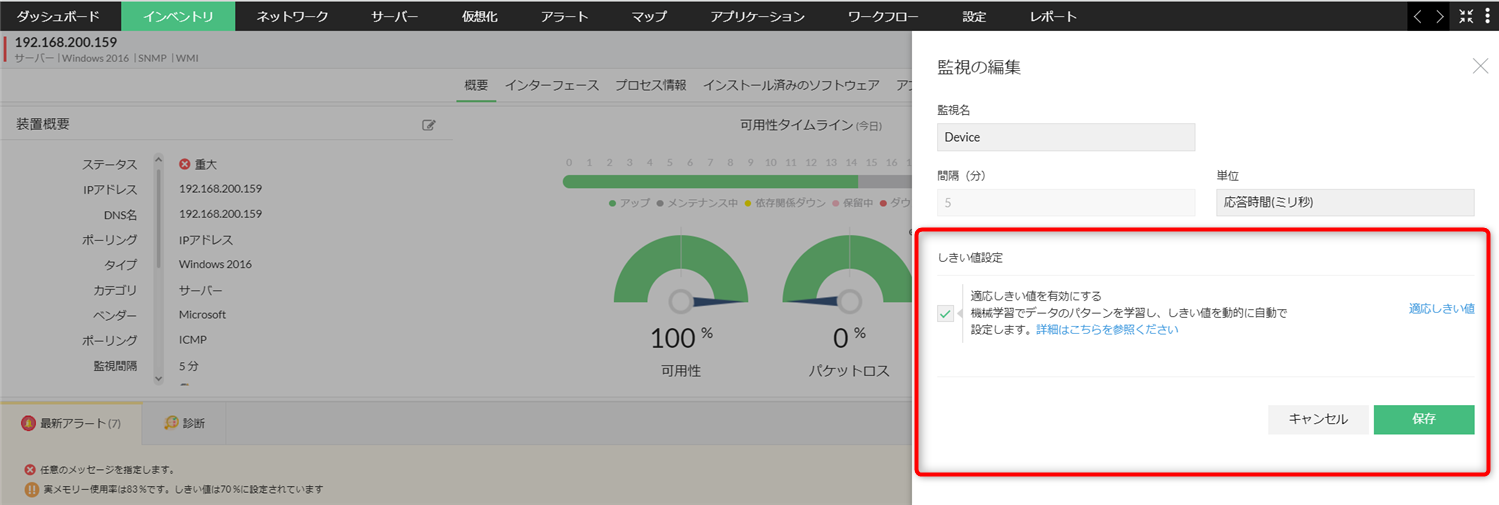Click the 監視間隔 value 5 分
The image size is (1499, 505).
point(189,365)
